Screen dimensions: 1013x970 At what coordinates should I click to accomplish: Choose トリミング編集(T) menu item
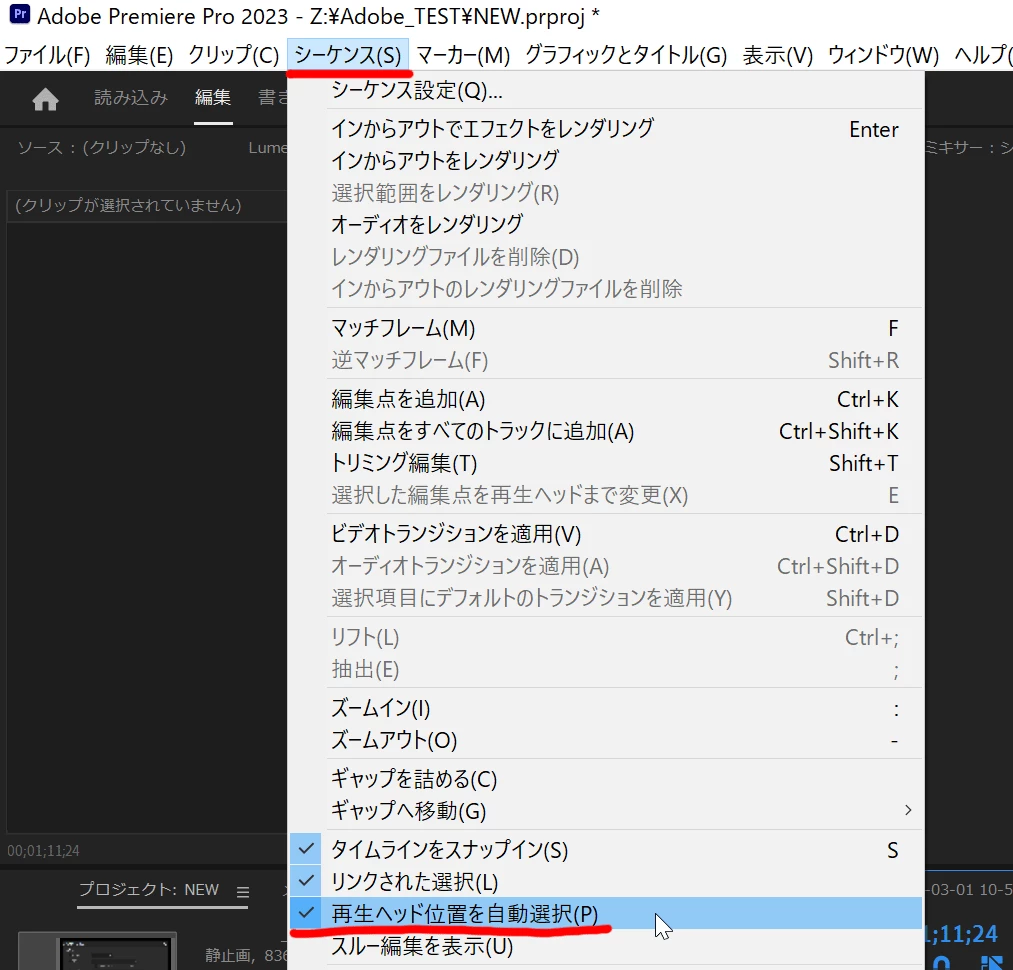pos(606,463)
